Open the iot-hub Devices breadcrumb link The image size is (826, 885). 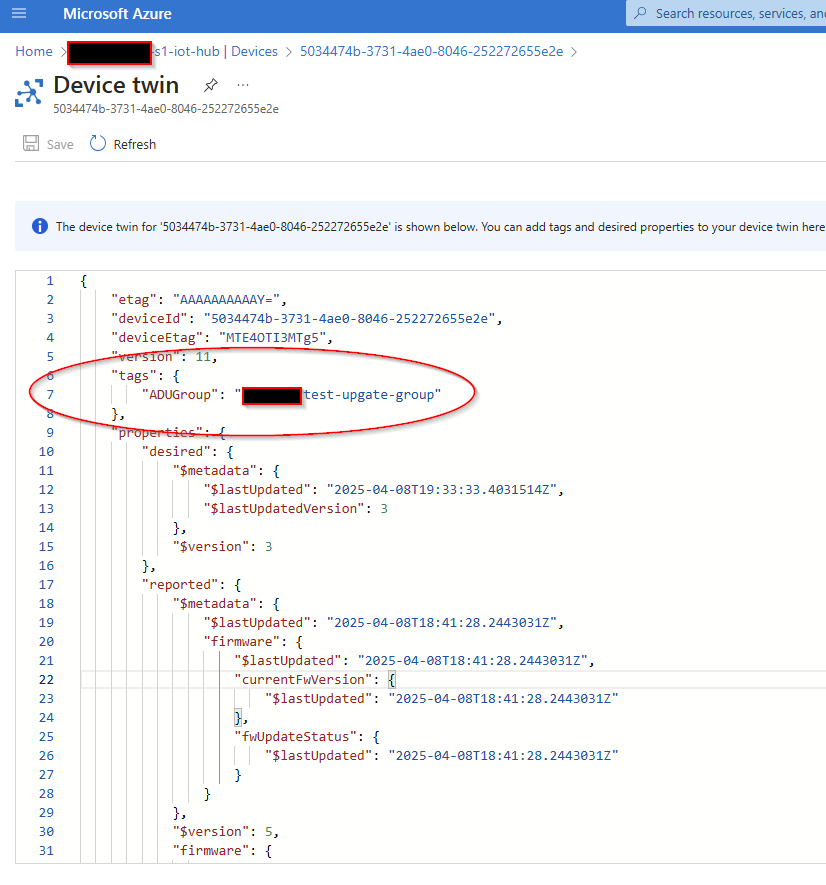point(217,51)
